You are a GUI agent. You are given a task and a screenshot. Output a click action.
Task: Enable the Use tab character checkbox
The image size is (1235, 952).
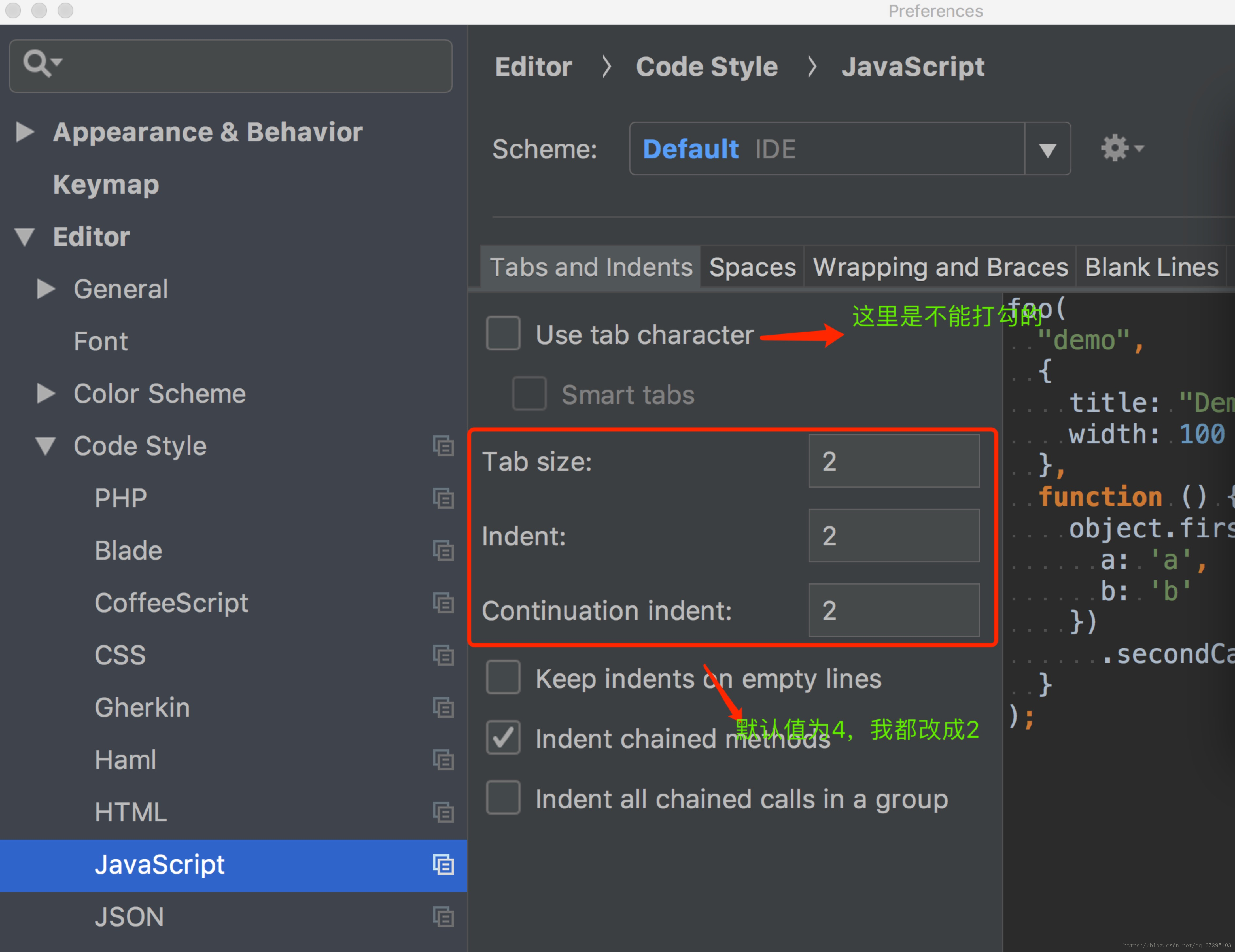pos(503,333)
